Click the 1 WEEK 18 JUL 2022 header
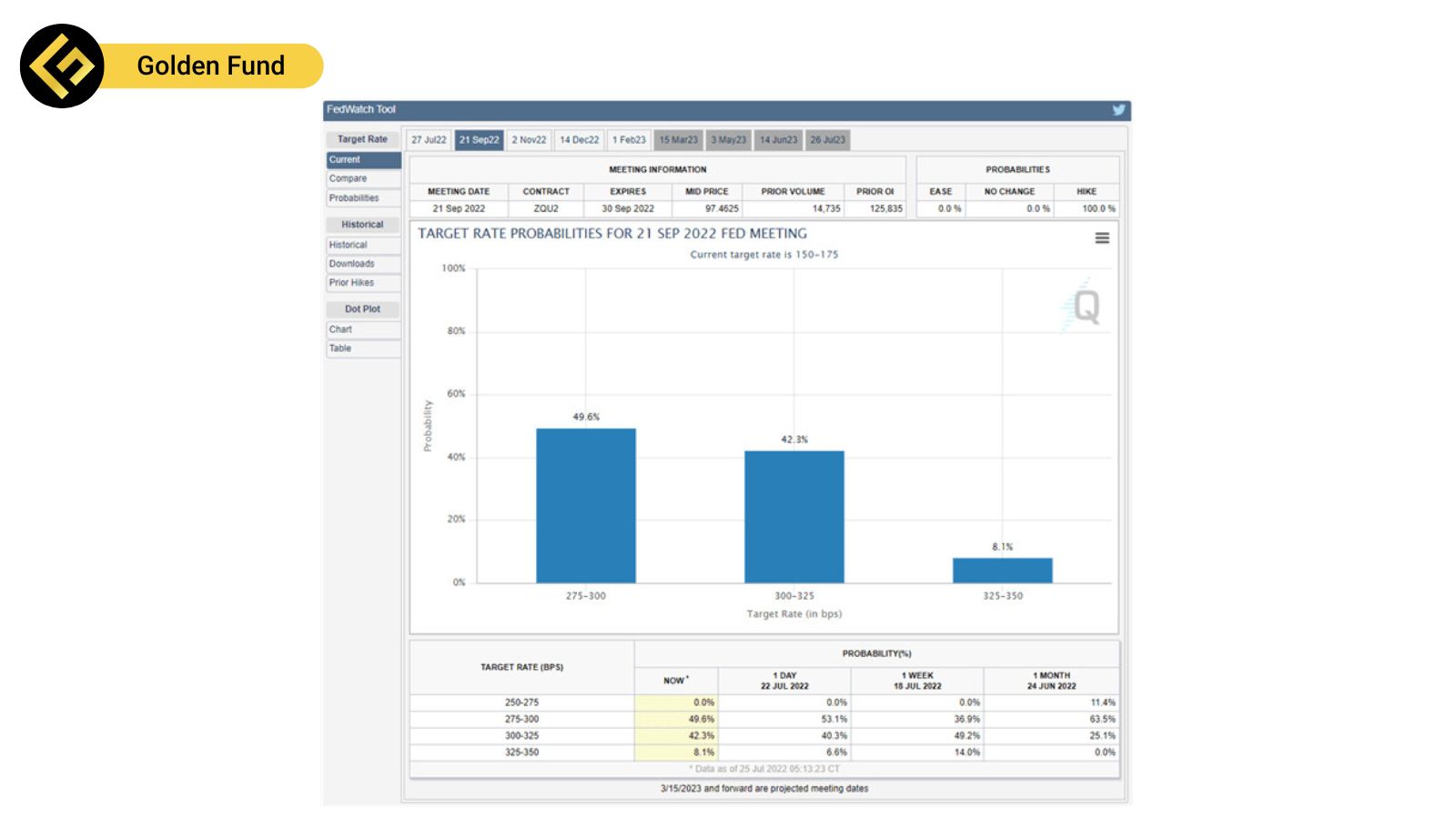Image resolution: width=1456 pixels, height=819 pixels. tap(917, 681)
